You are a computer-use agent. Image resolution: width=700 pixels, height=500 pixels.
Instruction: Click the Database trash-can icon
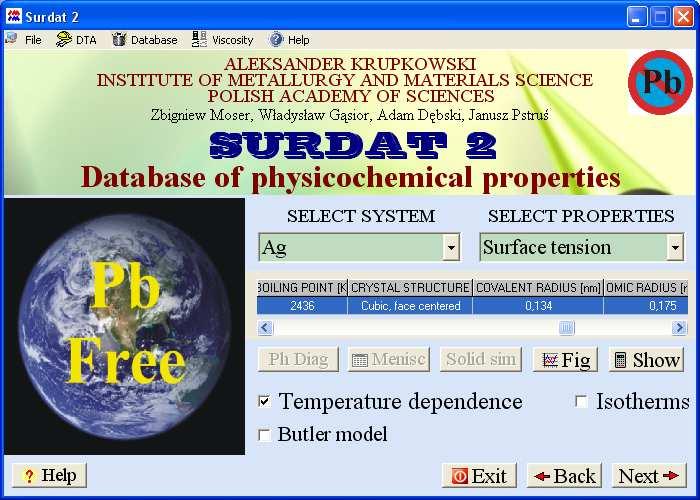(119, 39)
